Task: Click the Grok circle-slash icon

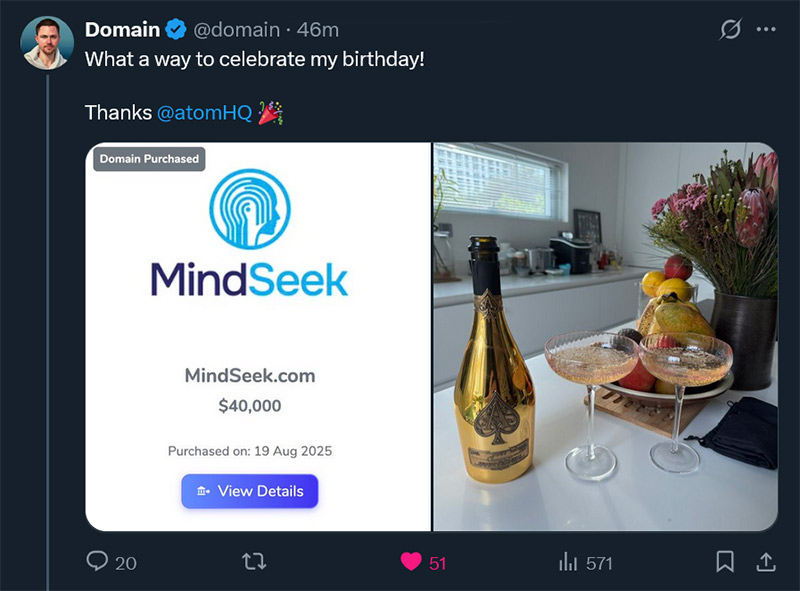Action: point(730,30)
